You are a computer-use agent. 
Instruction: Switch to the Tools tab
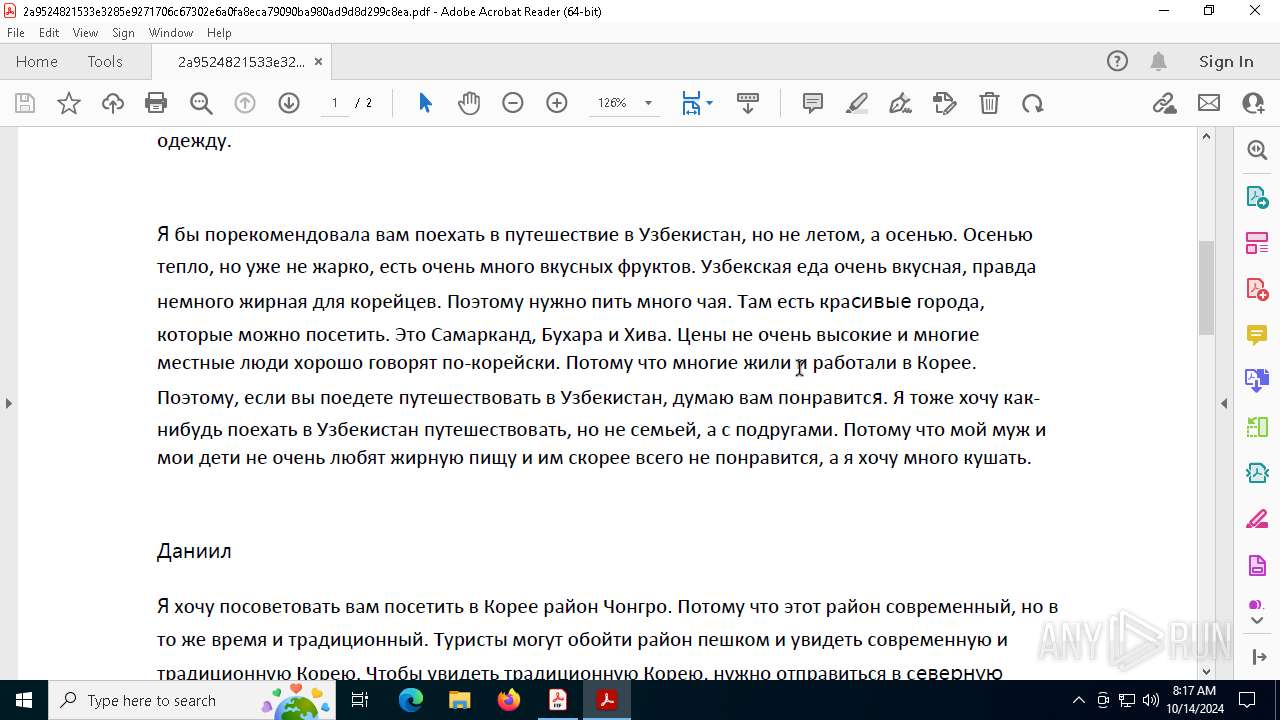(x=105, y=61)
